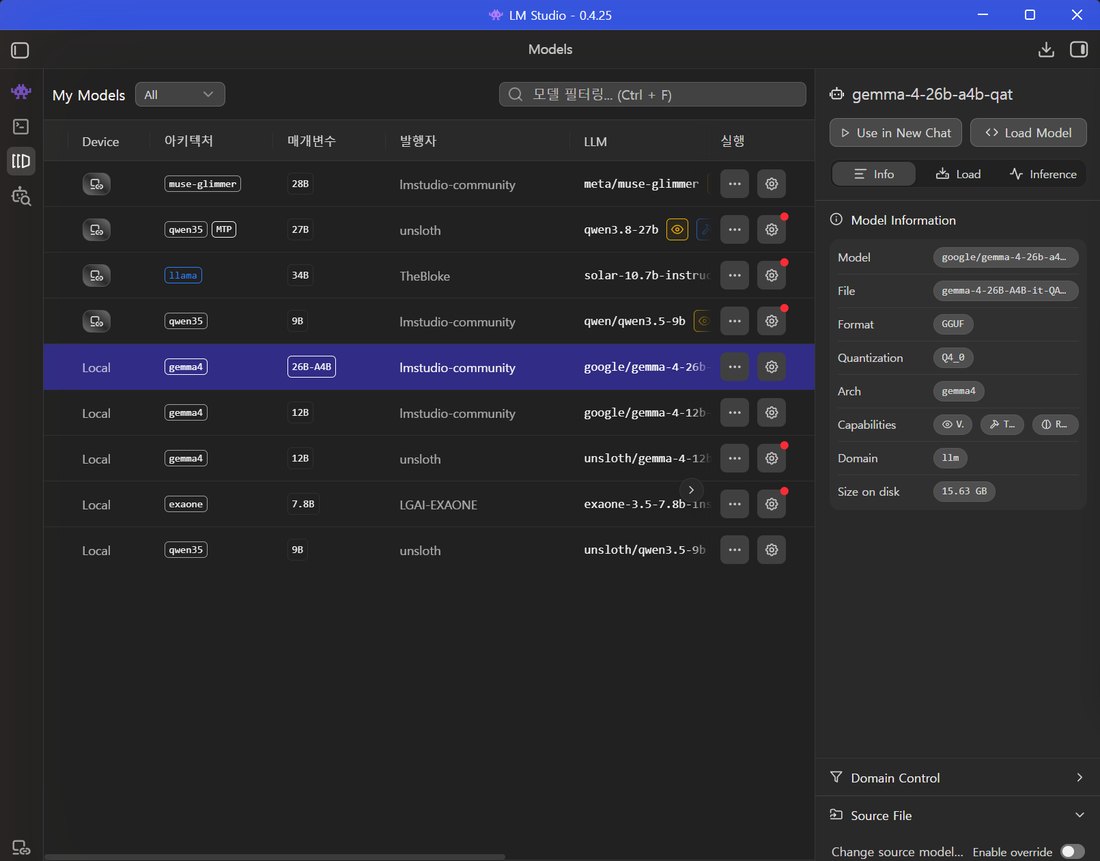This screenshot has height=861, width=1100.
Task: Click TheBloke publisher cell
Action: tap(424, 276)
